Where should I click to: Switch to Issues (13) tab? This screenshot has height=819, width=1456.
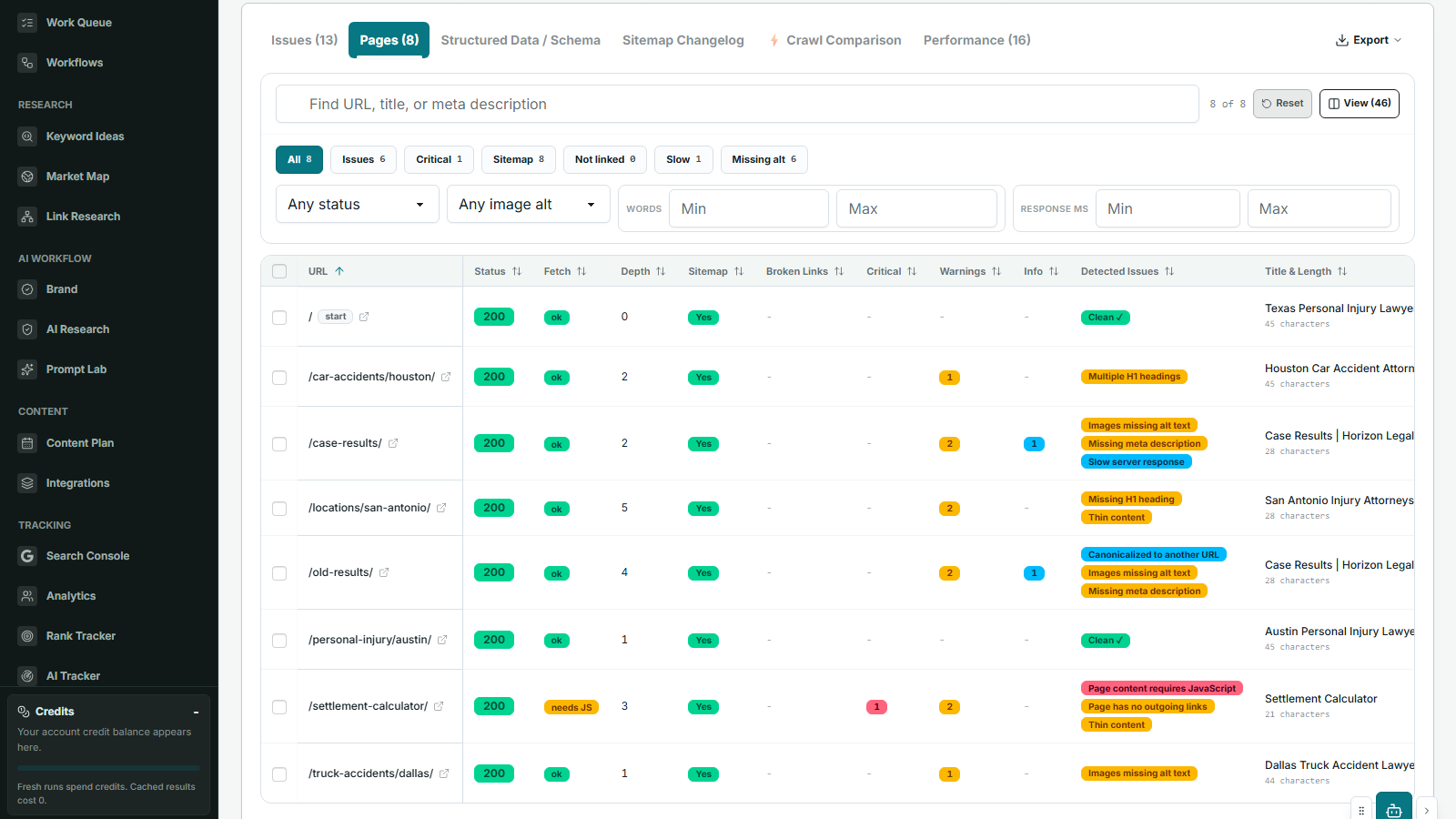click(x=304, y=40)
